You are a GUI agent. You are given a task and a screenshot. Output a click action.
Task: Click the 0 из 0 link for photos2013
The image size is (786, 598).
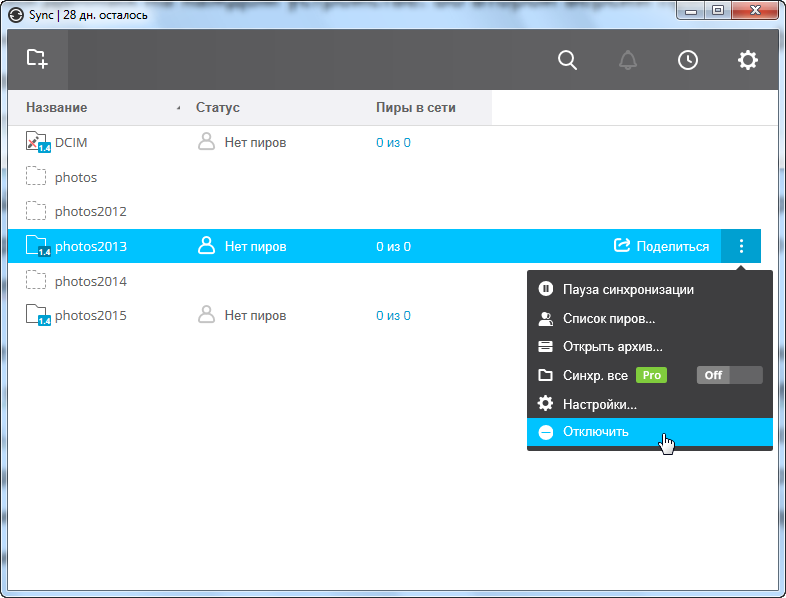tap(393, 247)
